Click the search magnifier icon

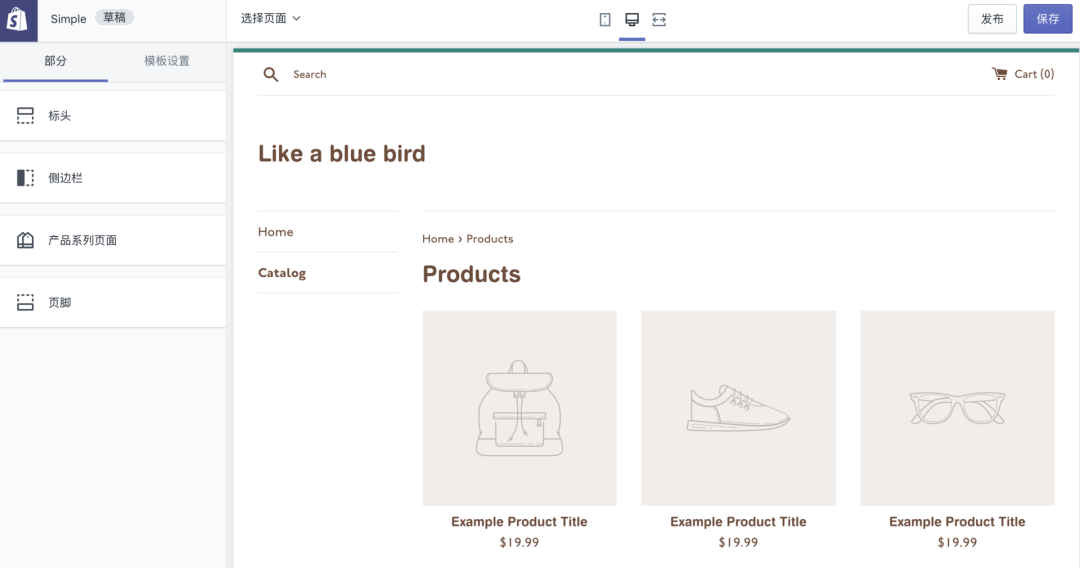(x=271, y=74)
